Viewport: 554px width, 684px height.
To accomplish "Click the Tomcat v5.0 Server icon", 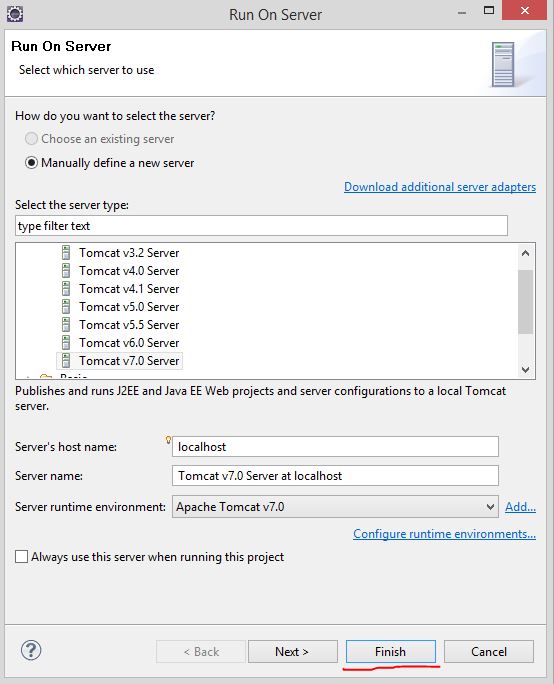I will (66, 307).
